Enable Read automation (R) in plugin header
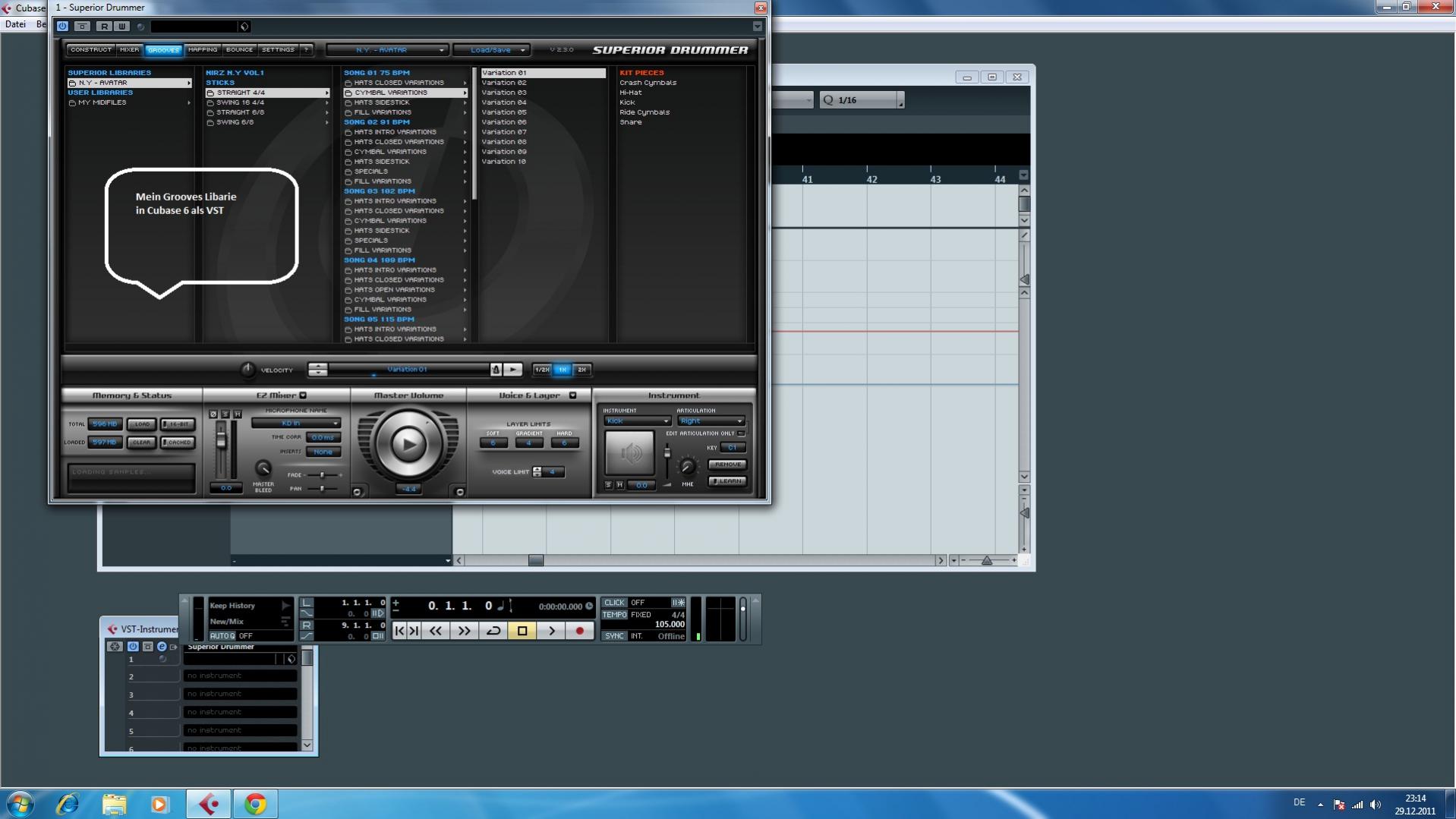 click(104, 26)
